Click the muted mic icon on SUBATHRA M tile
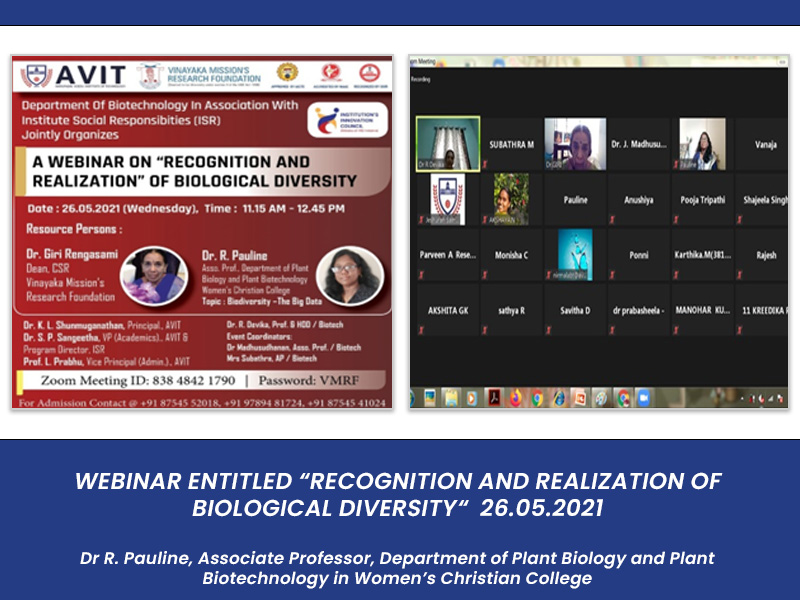The height and width of the screenshot is (600, 800). [x=487, y=166]
